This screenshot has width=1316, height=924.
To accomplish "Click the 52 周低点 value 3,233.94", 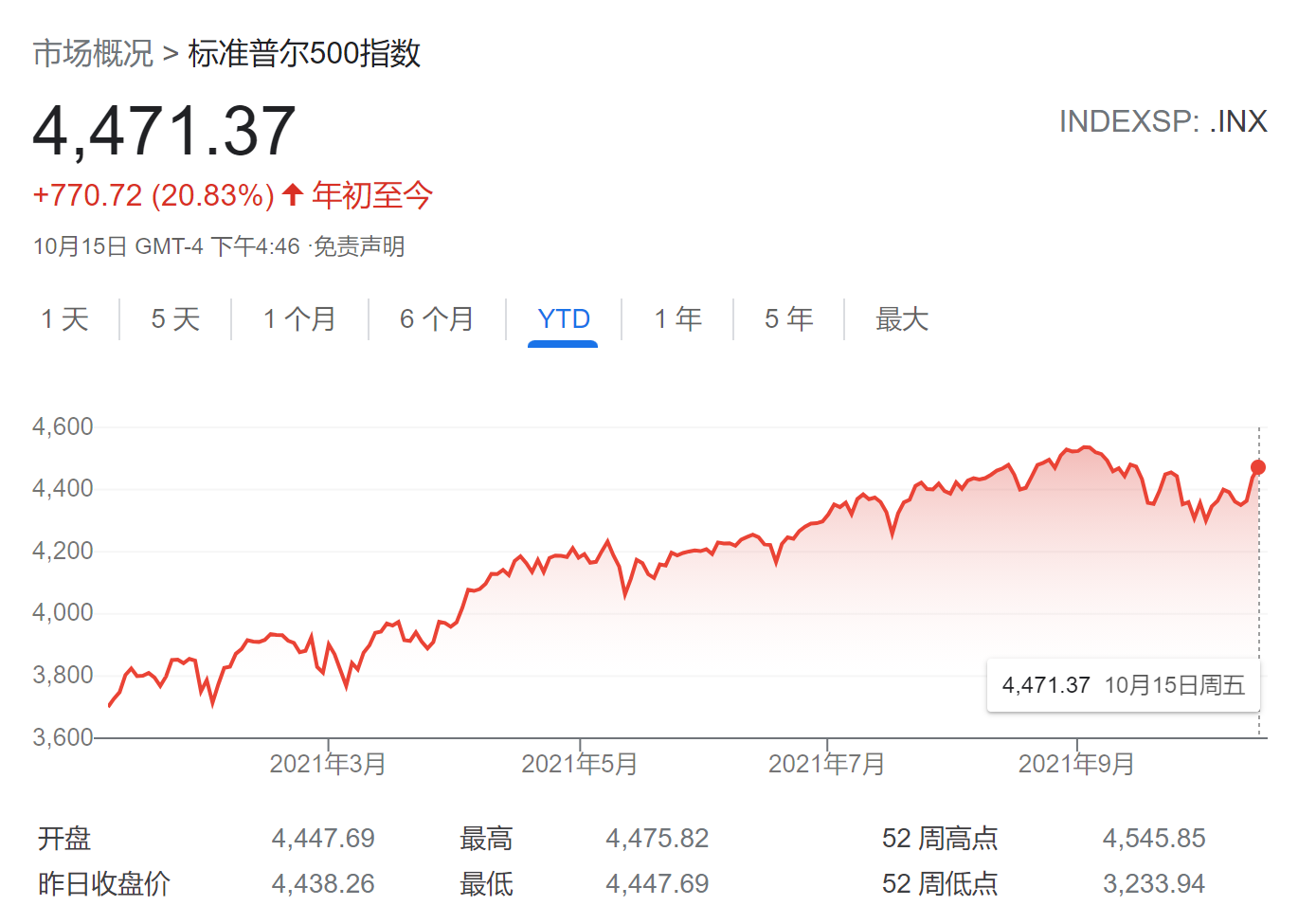I will (x=1154, y=884).
